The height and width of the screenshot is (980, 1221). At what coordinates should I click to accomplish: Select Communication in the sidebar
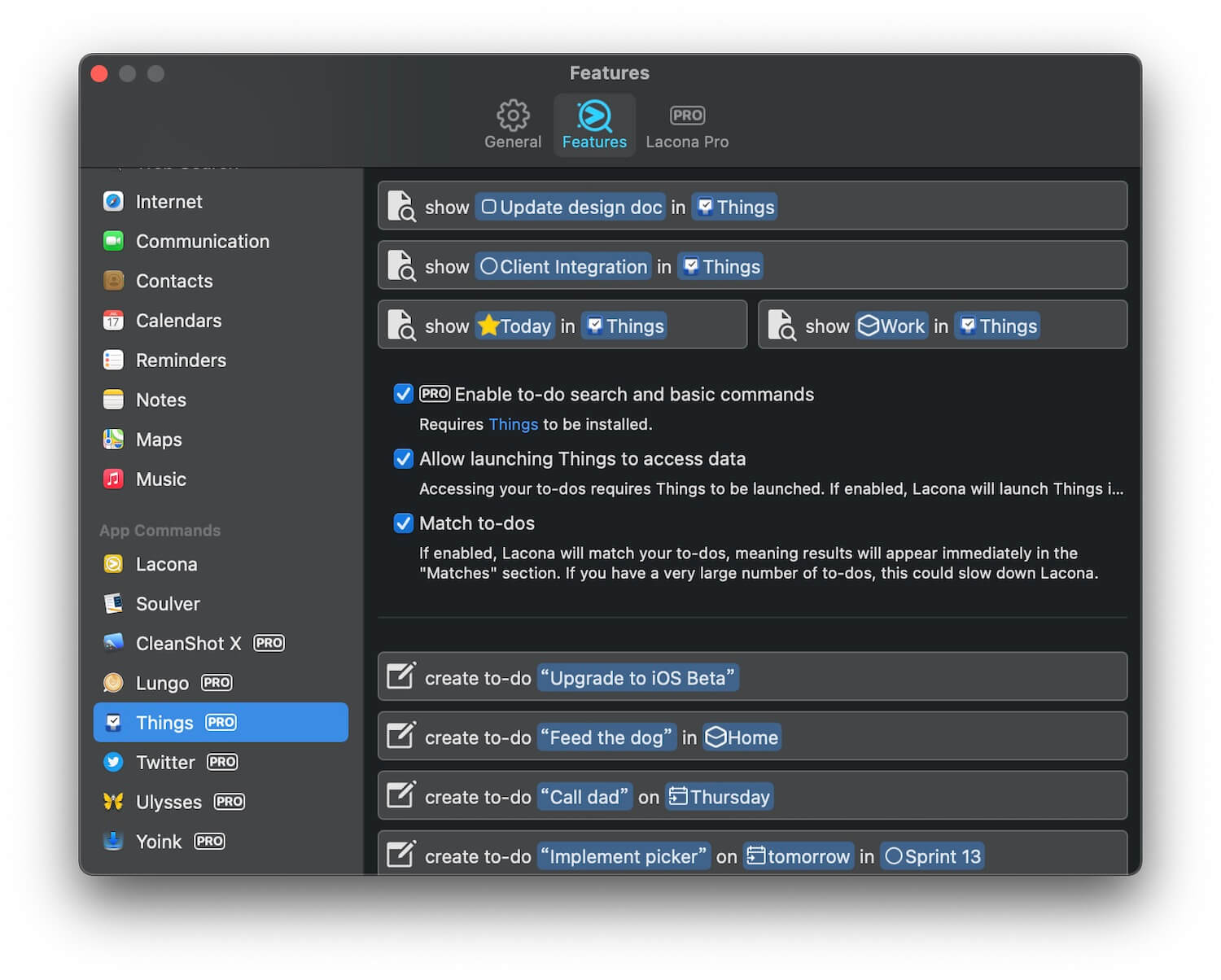(x=221, y=241)
